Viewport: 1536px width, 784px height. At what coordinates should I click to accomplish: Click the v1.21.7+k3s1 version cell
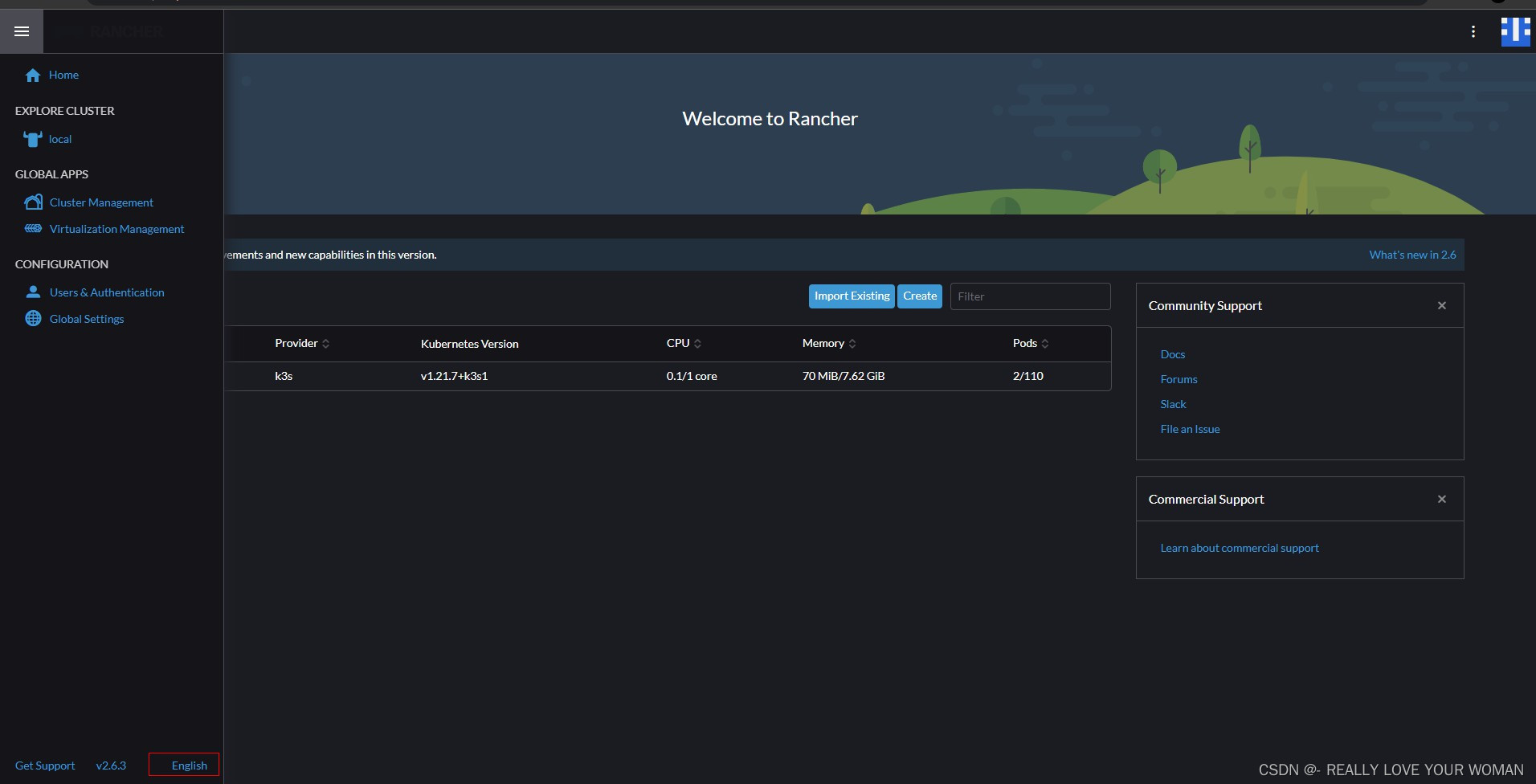tap(454, 376)
